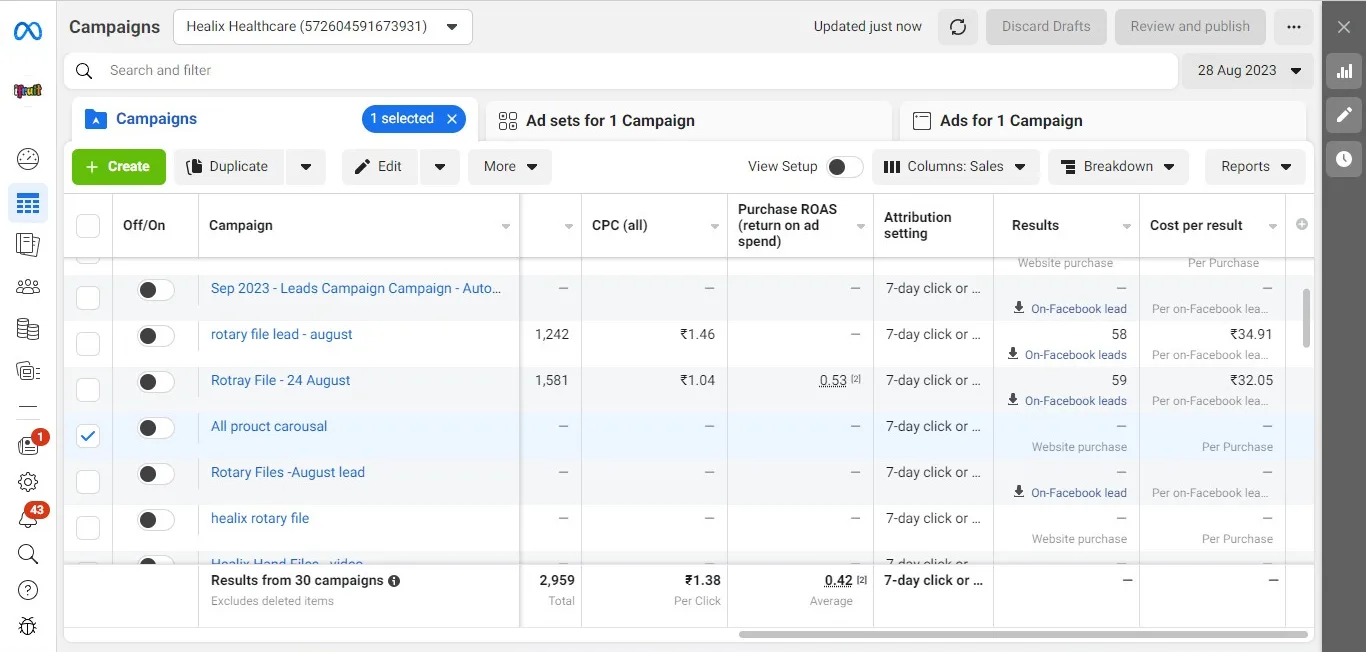Open Campaign column header sort arrow
Image resolution: width=1366 pixels, height=652 pixels.
tap(506, 227)
